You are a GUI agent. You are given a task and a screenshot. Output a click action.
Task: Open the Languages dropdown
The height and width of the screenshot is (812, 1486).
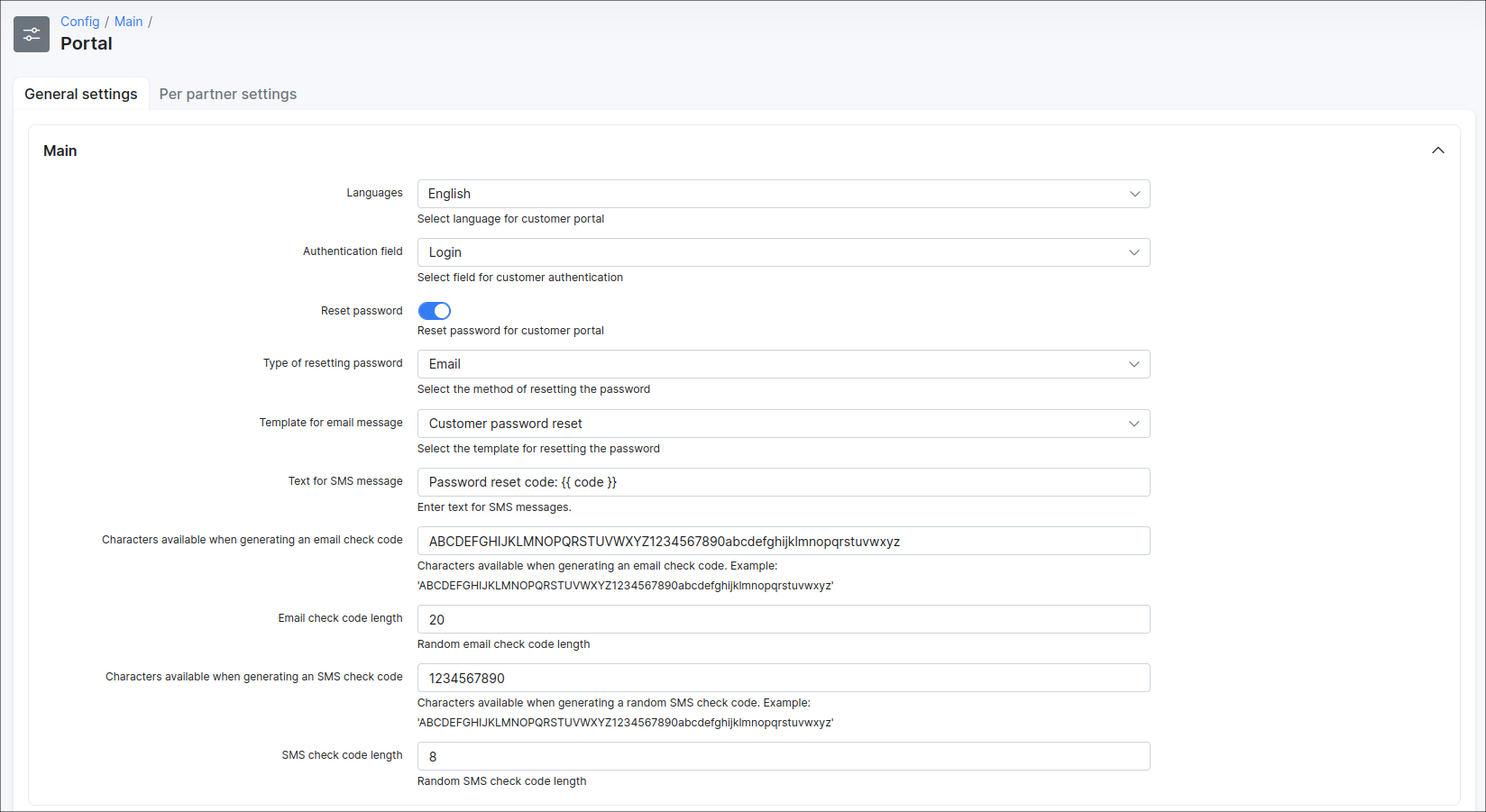(x=783, y=194)
